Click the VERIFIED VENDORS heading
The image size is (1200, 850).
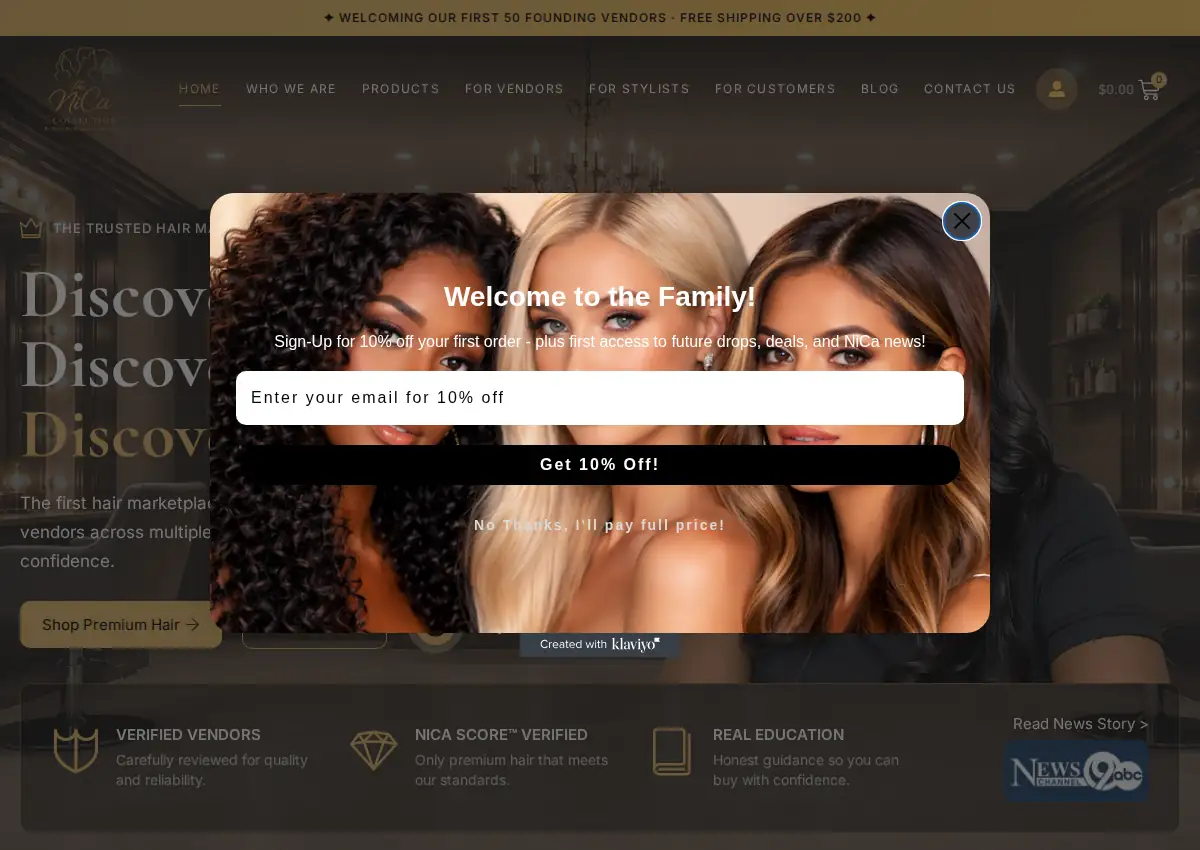pos(188,735)
